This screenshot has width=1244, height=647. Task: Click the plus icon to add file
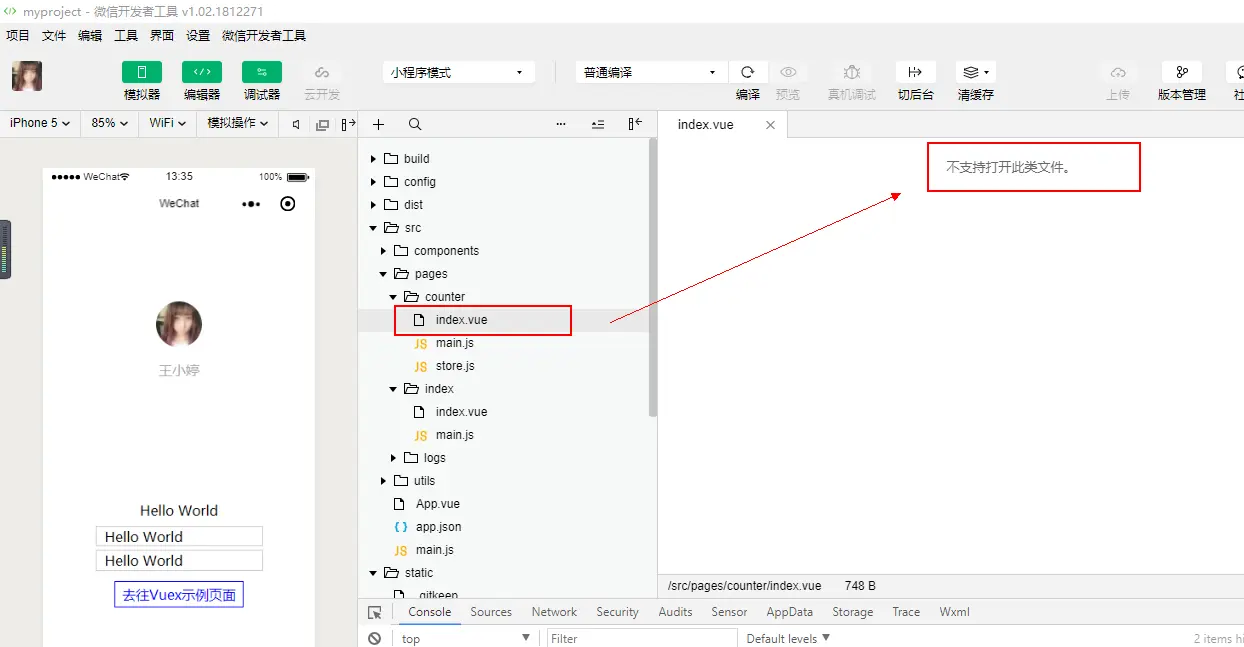(378, 124)
